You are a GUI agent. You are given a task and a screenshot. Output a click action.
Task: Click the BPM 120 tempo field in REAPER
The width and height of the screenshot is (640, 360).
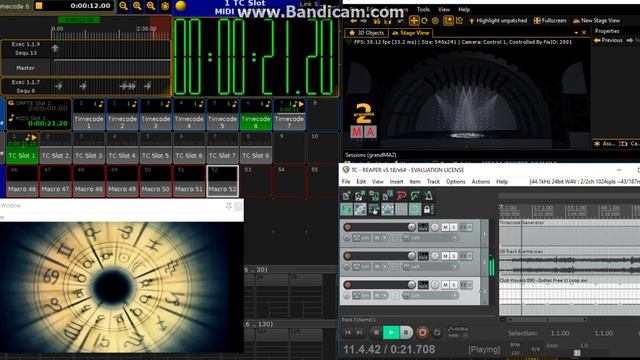515,349
